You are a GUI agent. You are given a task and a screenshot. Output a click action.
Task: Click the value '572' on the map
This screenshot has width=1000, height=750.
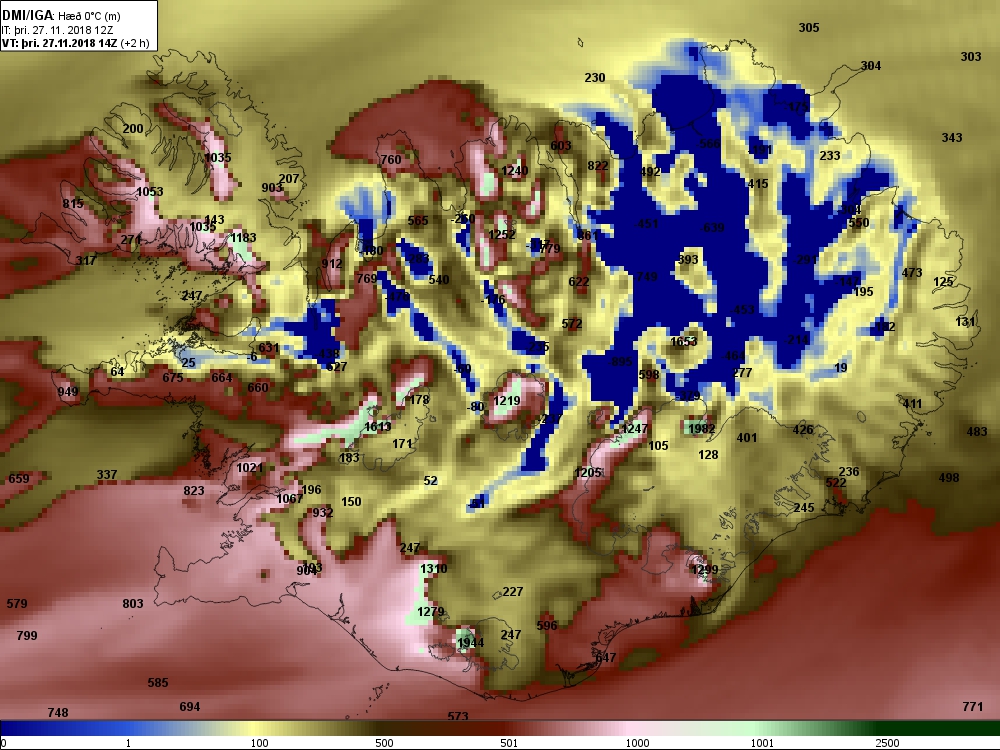572,324
